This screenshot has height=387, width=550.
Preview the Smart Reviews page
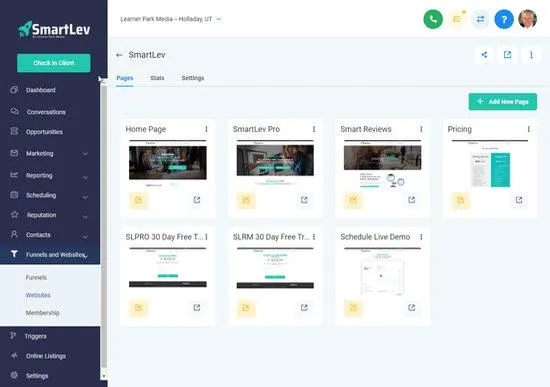coord(411,200)
